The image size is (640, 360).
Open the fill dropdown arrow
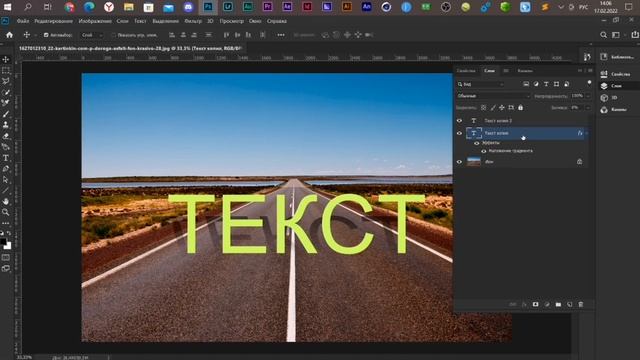tap(588, 108)
